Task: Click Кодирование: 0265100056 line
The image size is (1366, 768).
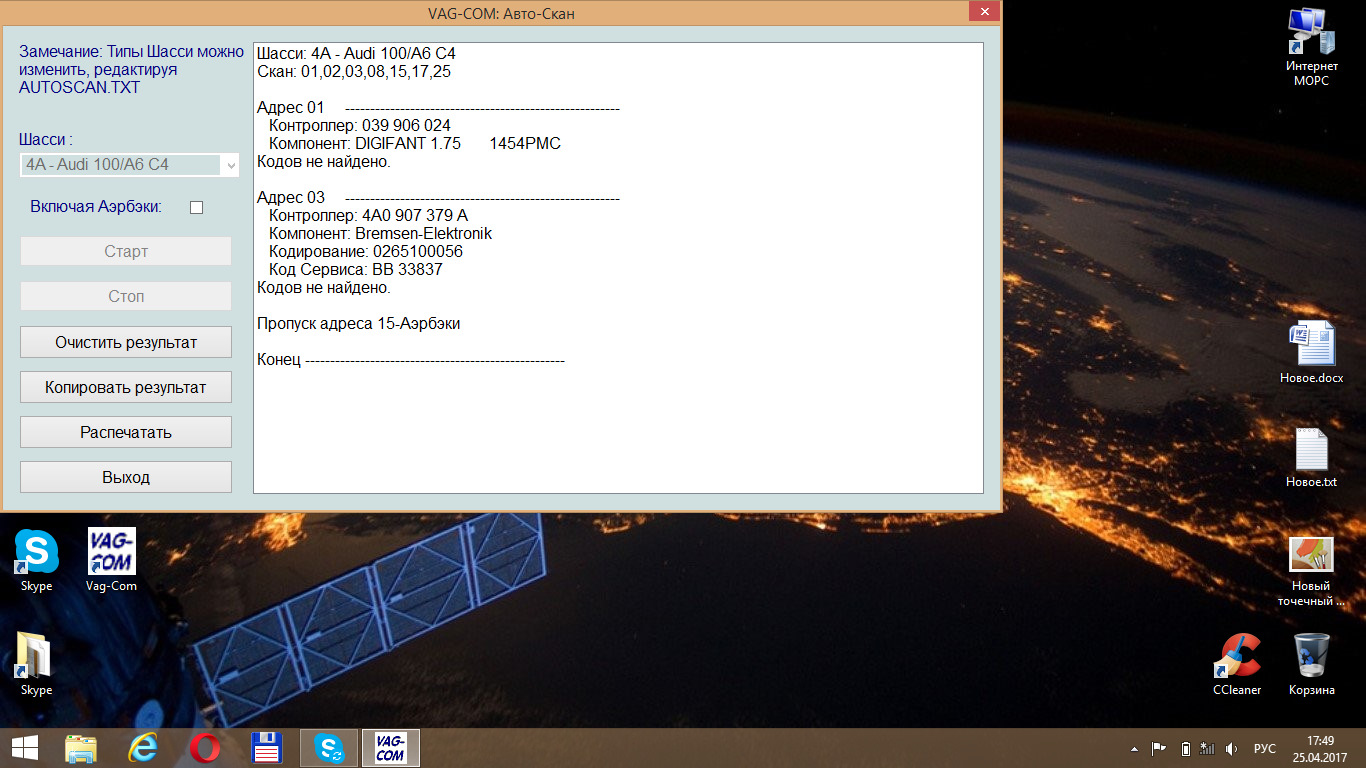Action: pos(366,251)
